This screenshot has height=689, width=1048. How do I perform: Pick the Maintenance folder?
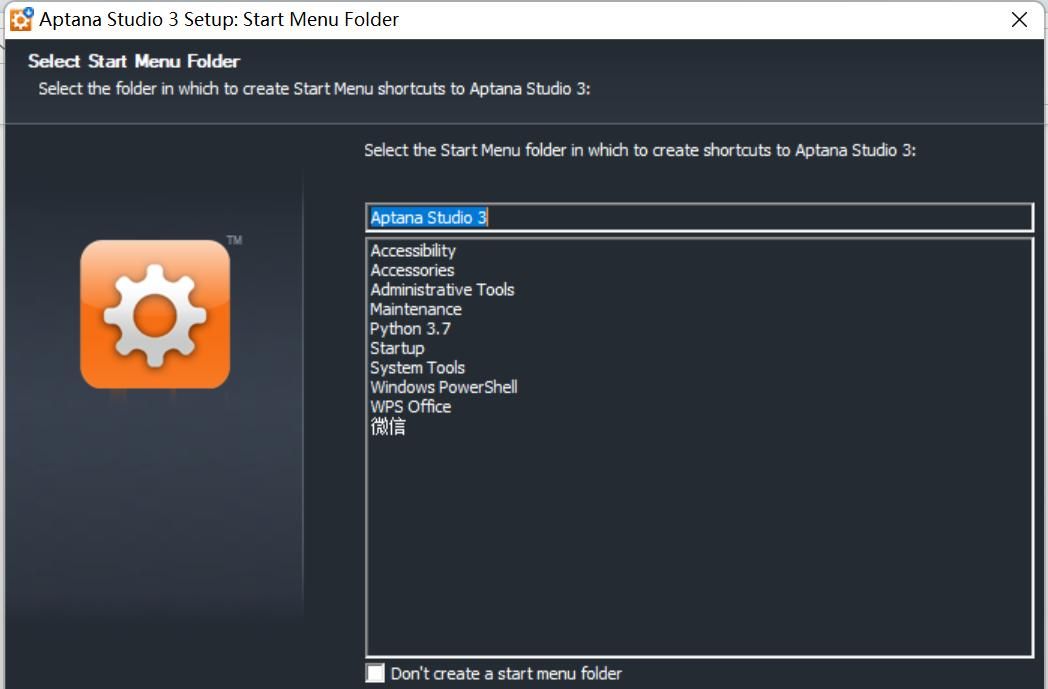(x=416, y=309)
